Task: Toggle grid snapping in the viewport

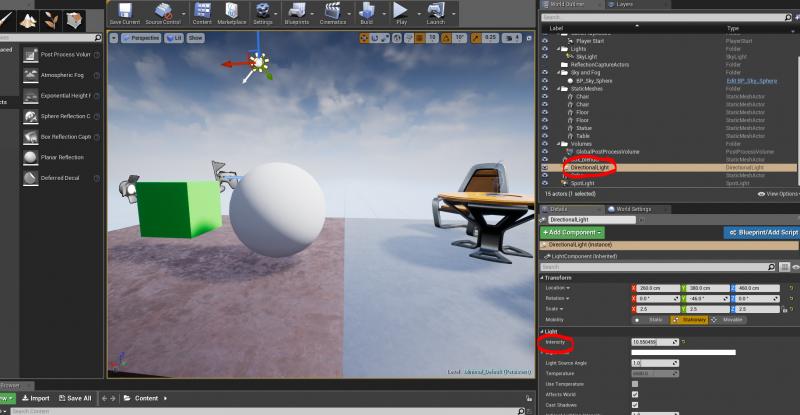Action: 420,38
